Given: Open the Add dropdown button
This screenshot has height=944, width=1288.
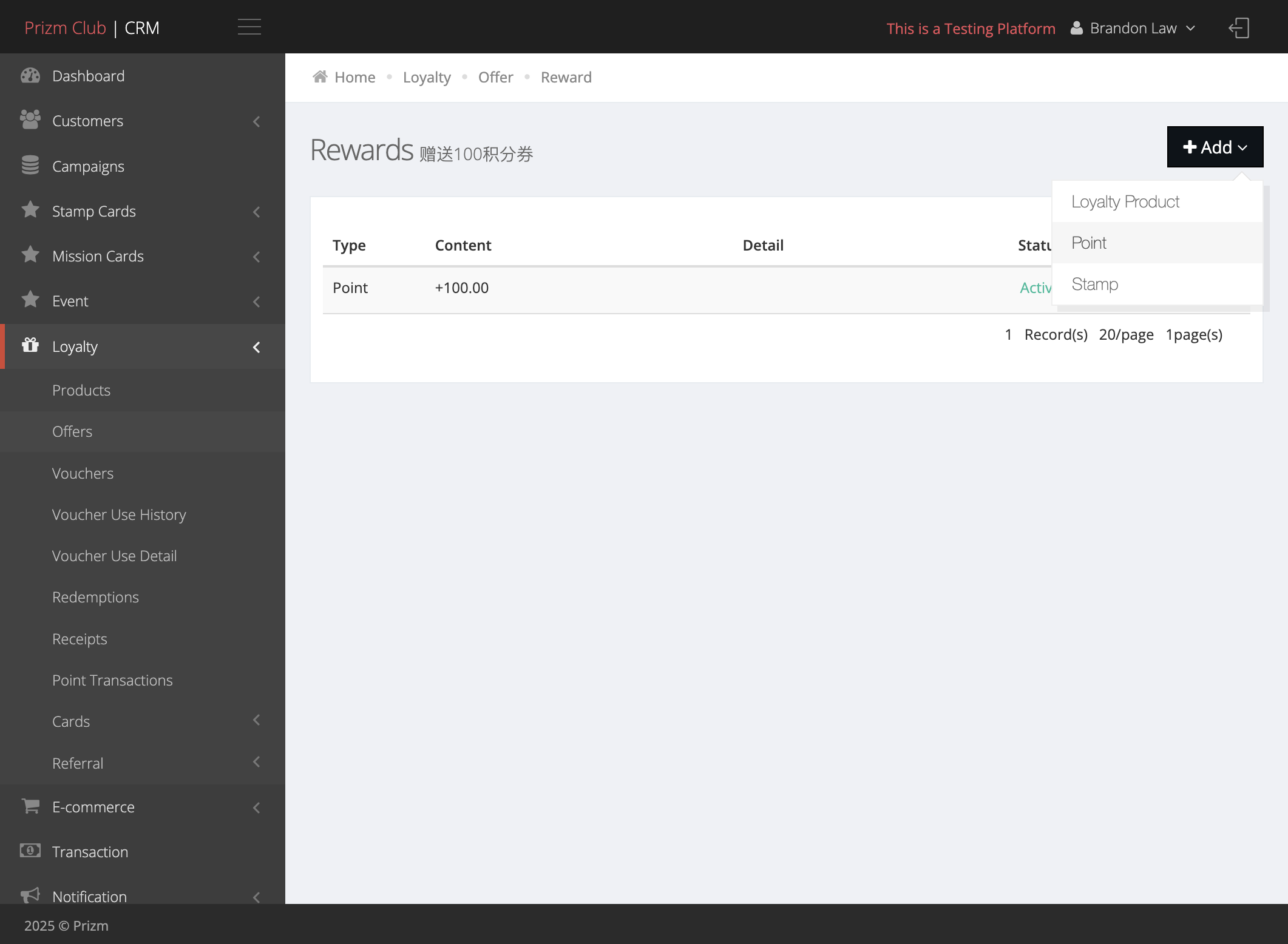Looking at the screenshot, I should coord(1215,147).
